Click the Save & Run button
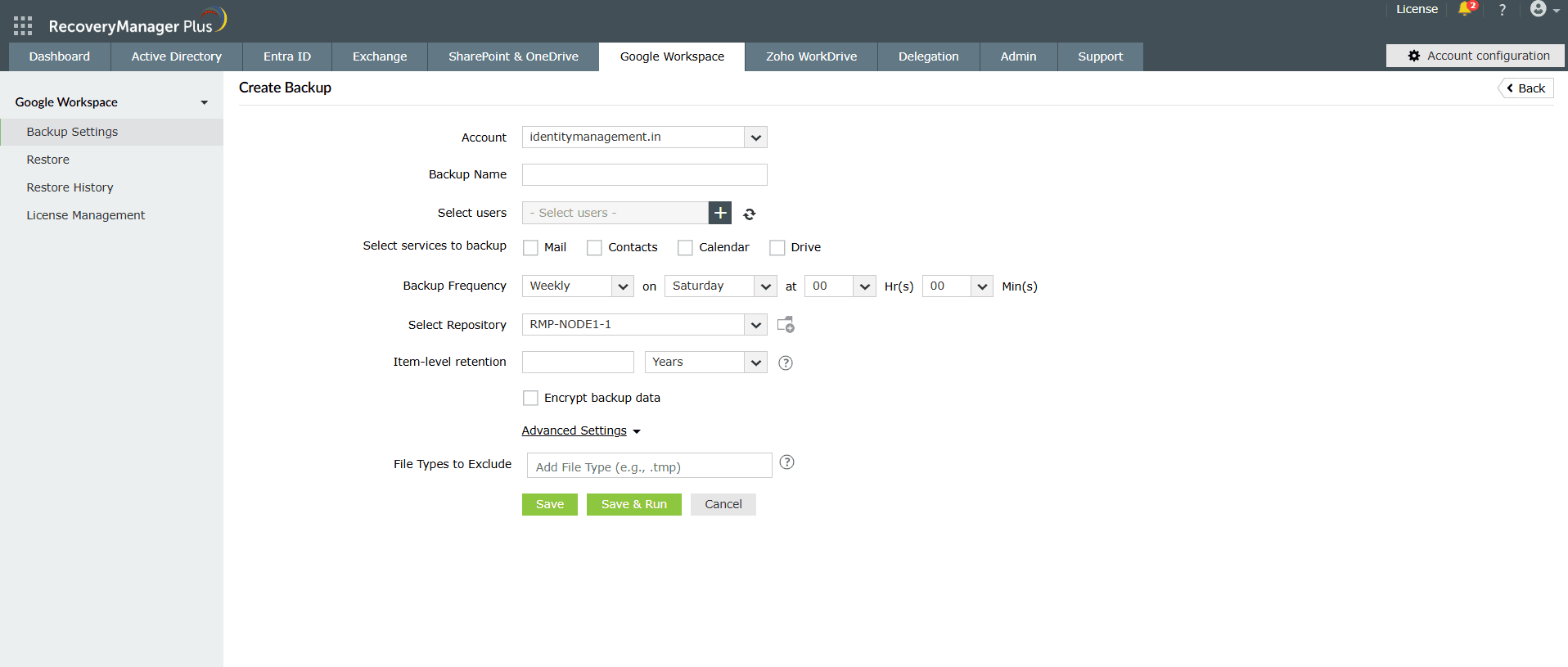1568x667 pixels. pyautogui.click(x=634, y=504)
